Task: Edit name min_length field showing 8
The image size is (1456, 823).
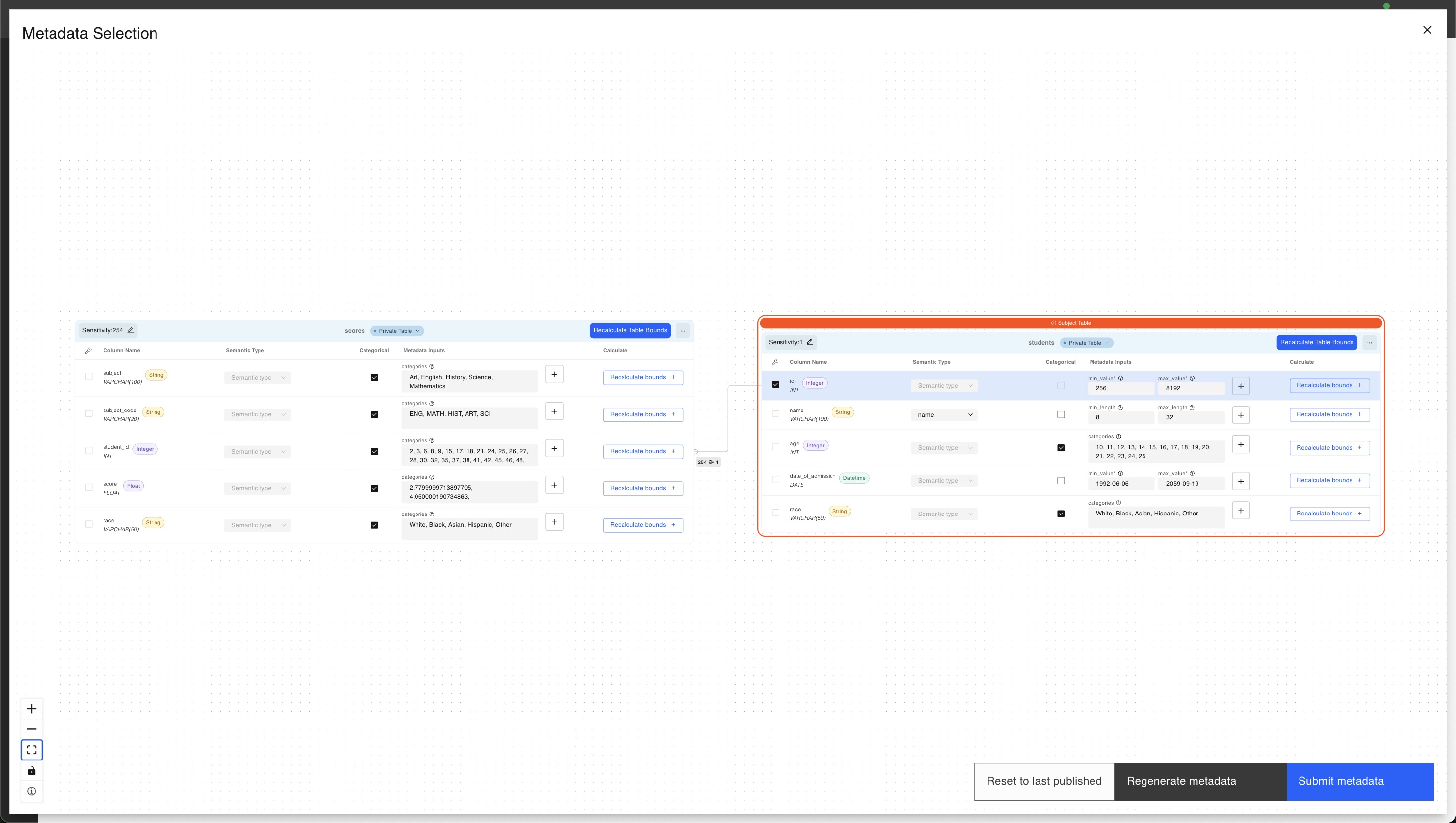Action: 1121,418
